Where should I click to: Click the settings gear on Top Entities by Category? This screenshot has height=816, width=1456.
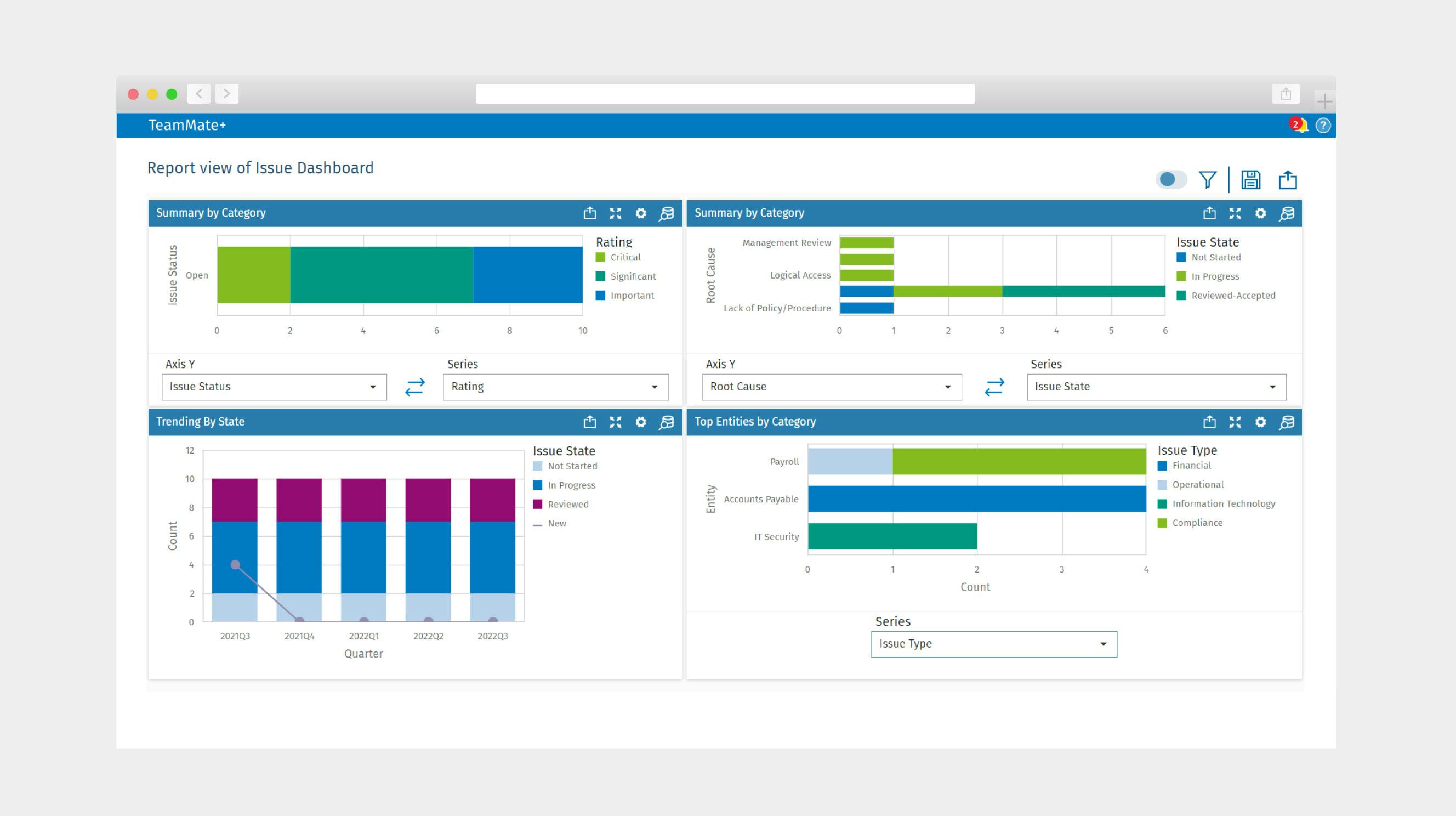click(x=1261, y=421)
